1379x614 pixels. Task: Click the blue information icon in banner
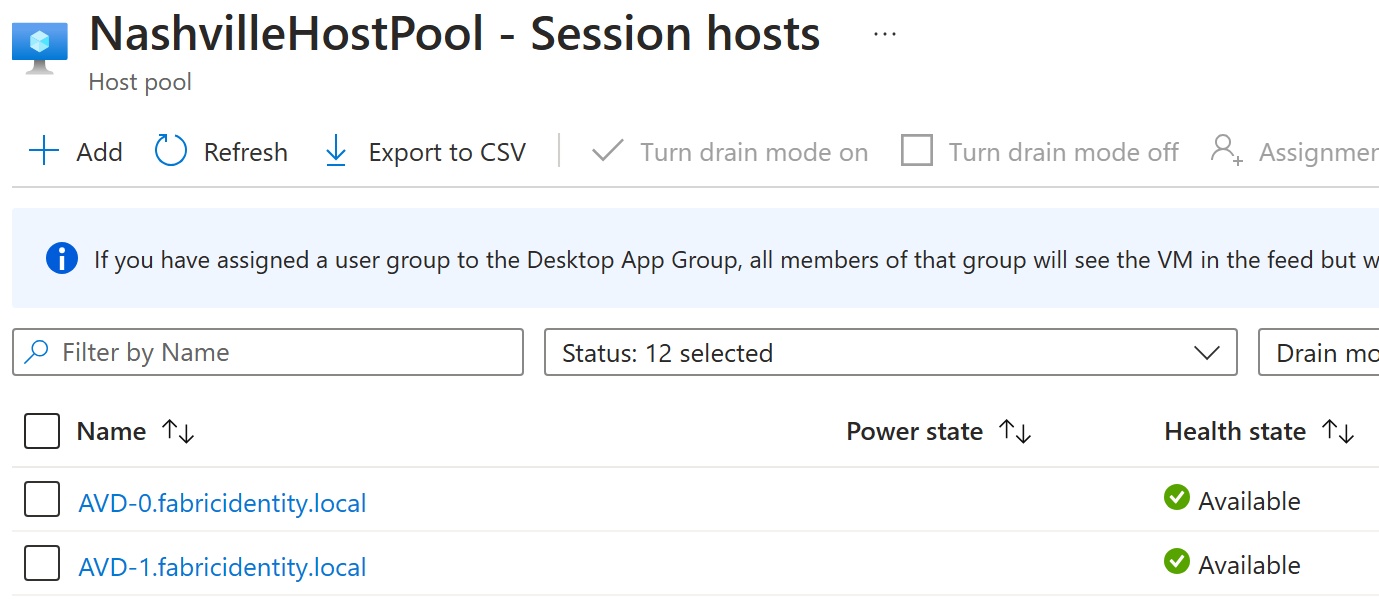62,259
